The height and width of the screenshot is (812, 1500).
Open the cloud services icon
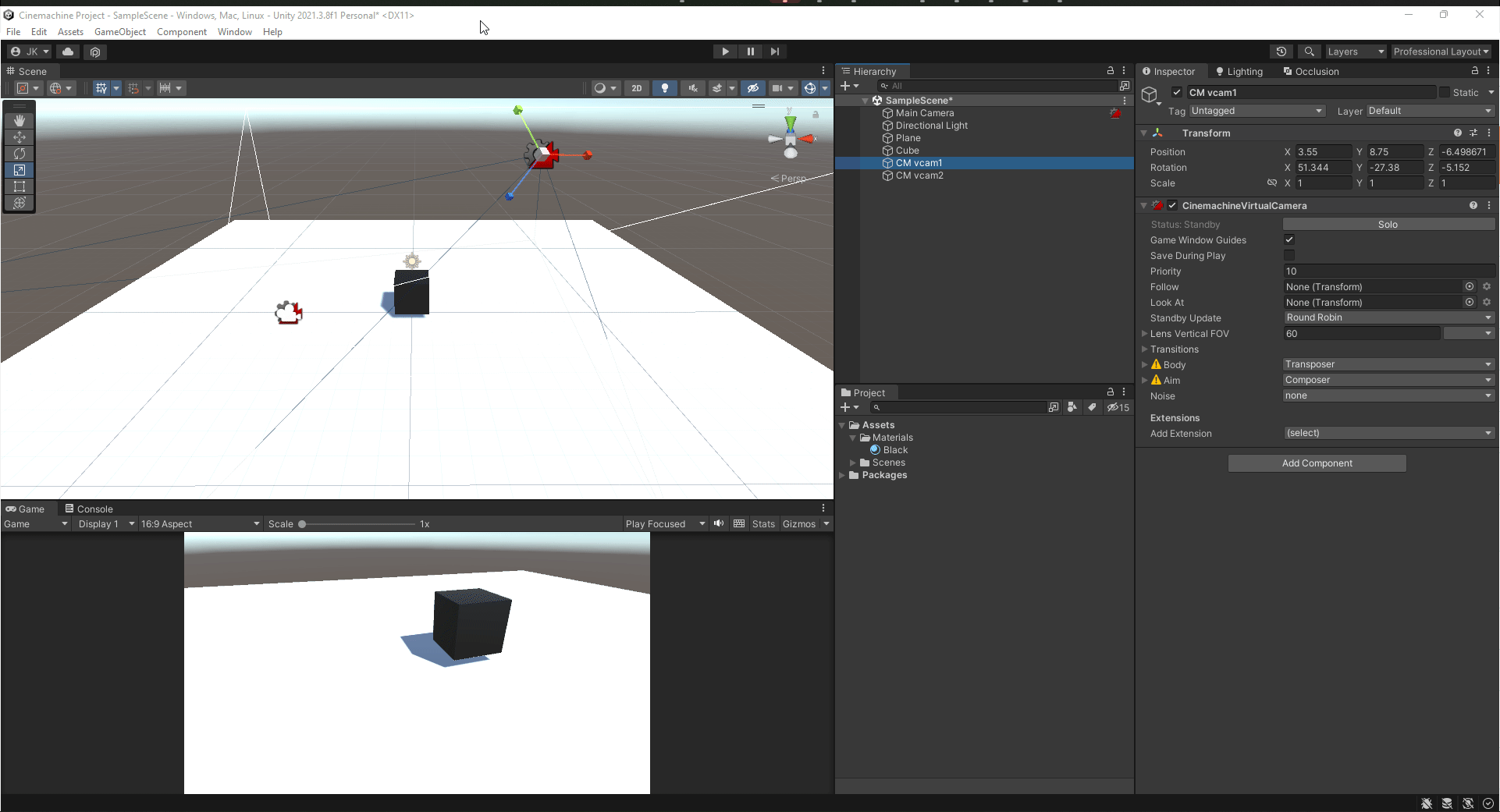pos(68,51)
